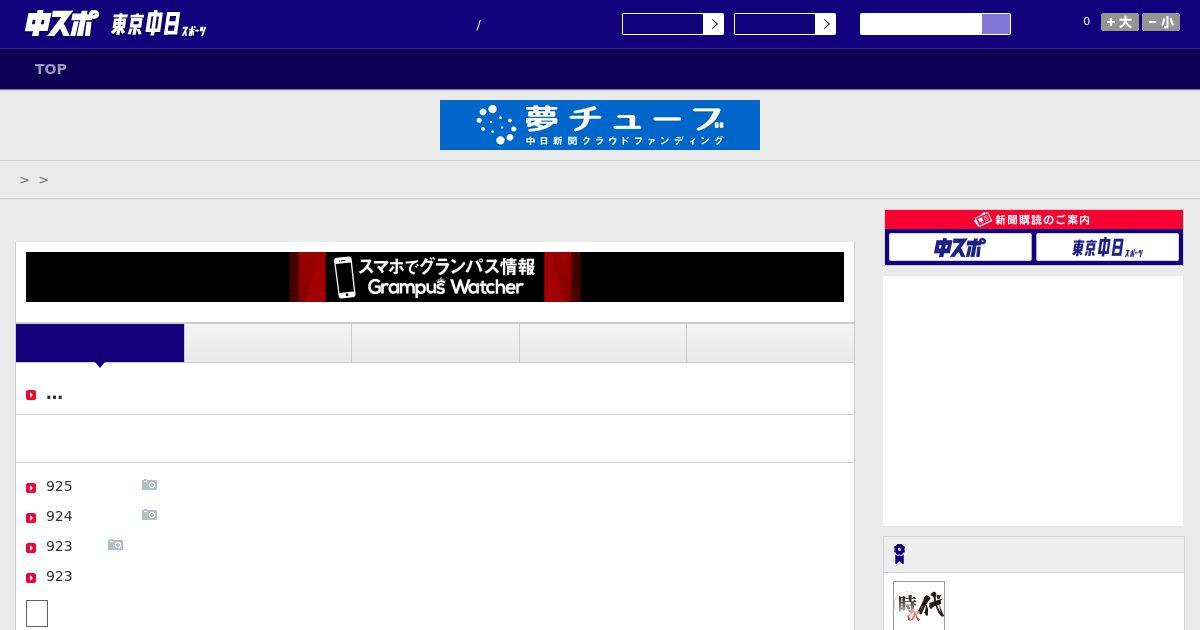The width and height of the screenshot is (1200, 630).
Task: Click the 中スポ logo in the header
Action: pos(61,24)
